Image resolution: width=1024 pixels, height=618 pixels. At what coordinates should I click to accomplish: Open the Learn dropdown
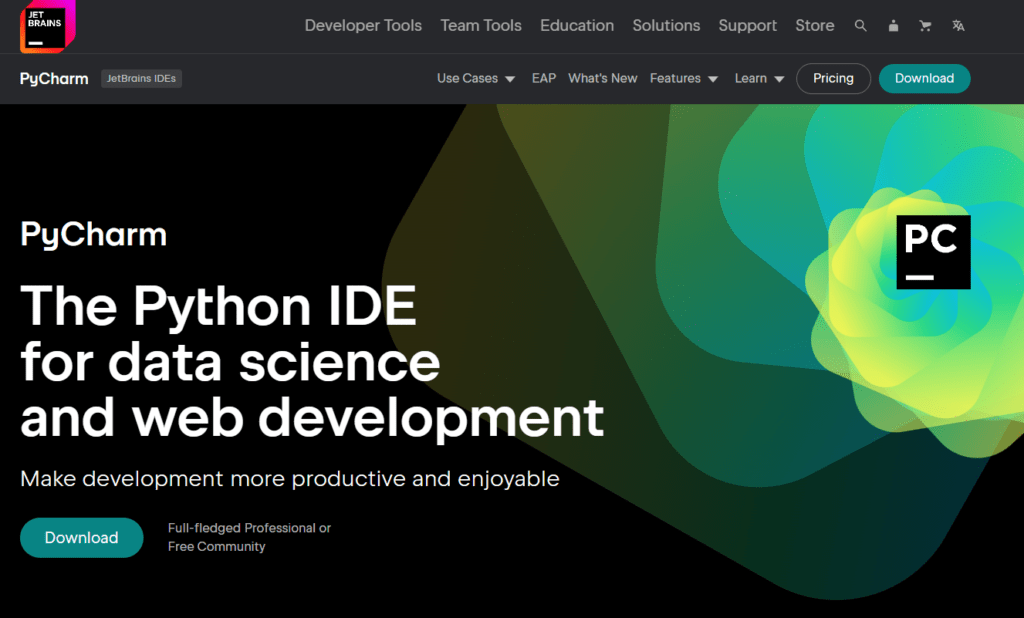pyautogui.click(x=759, y=78)
